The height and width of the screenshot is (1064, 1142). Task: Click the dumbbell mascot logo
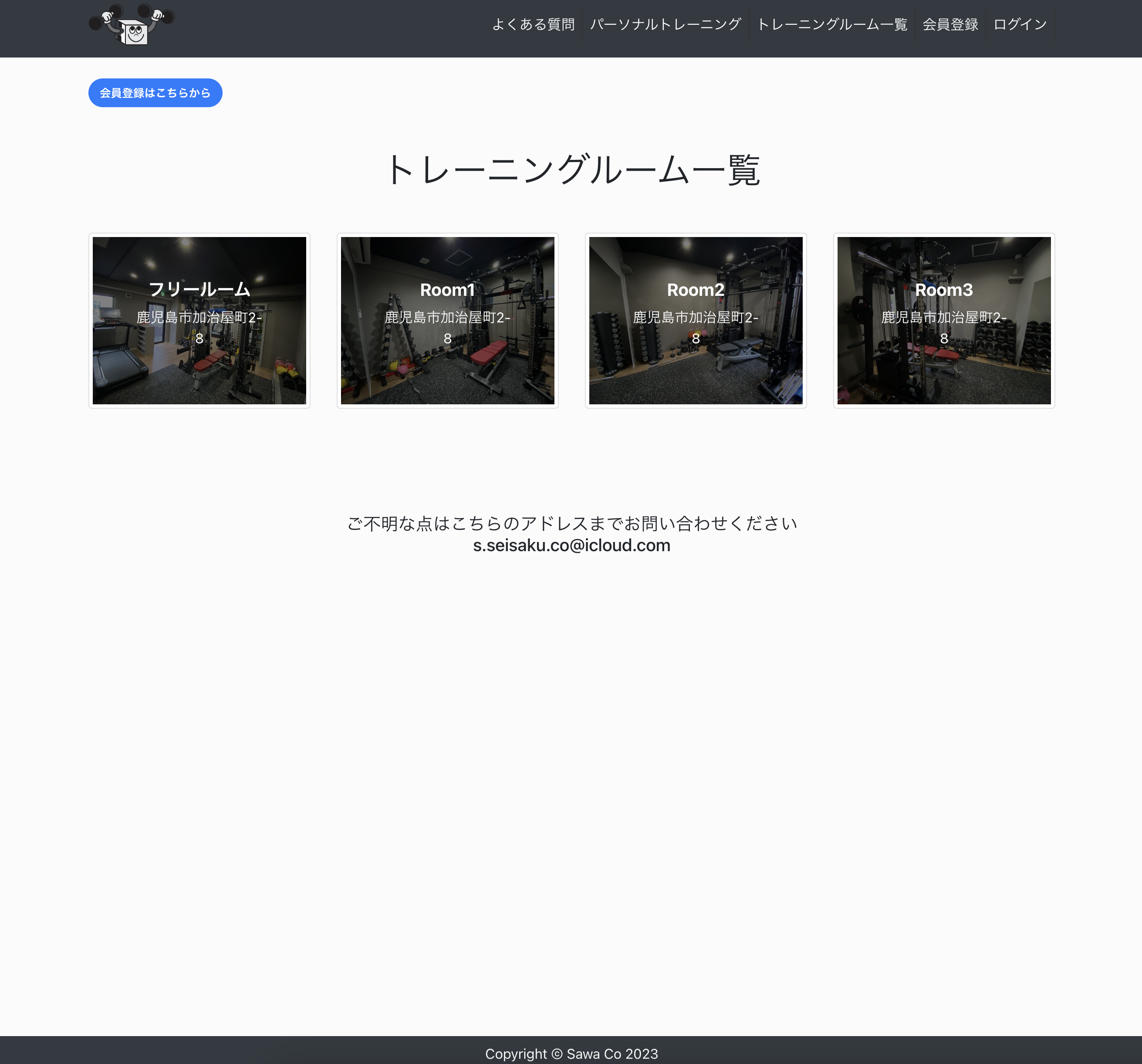click(132, 25)
